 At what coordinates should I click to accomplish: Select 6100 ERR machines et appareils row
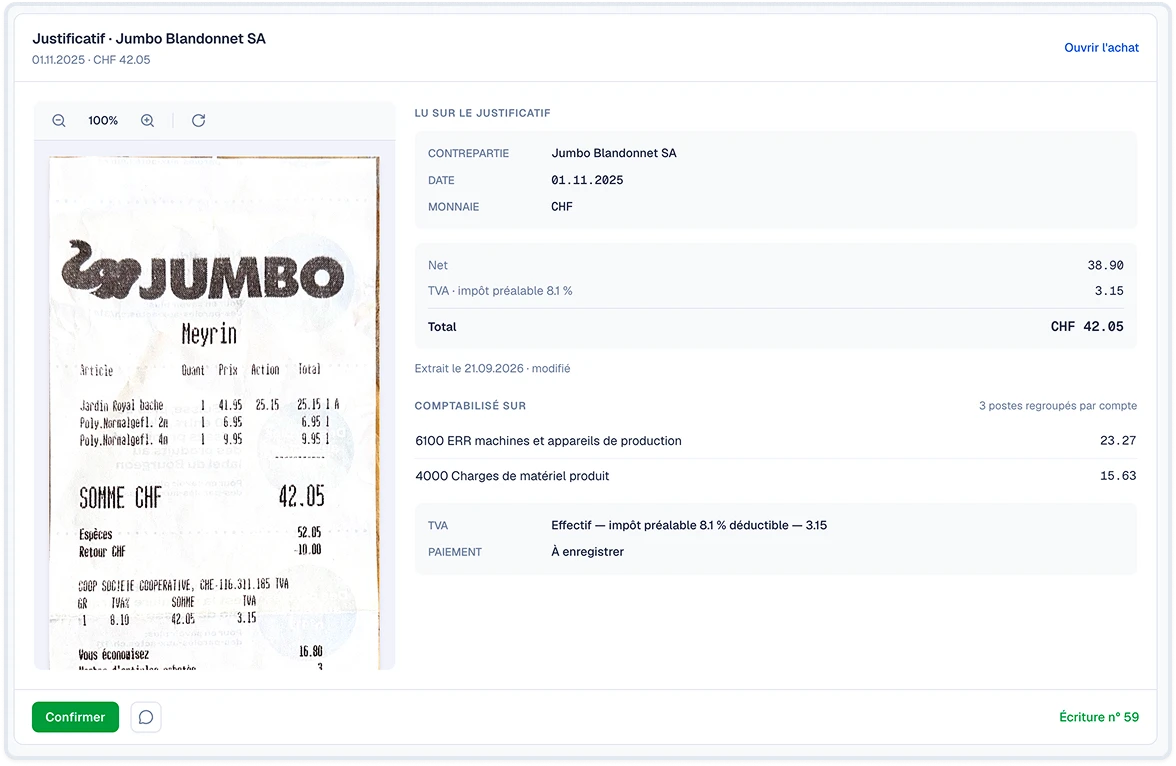click(776, 441)
